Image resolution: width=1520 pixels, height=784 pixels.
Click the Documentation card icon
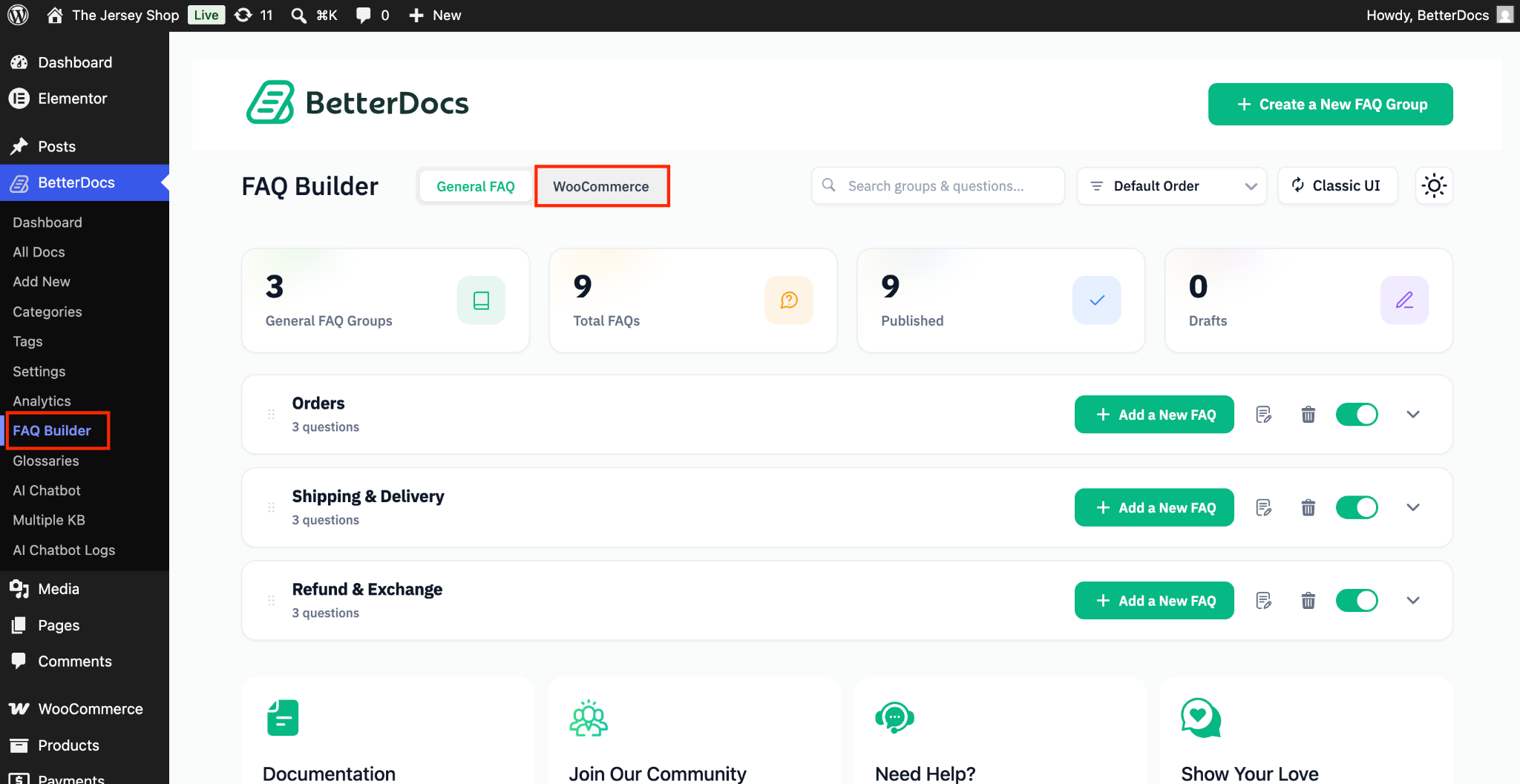click(283, 717)
